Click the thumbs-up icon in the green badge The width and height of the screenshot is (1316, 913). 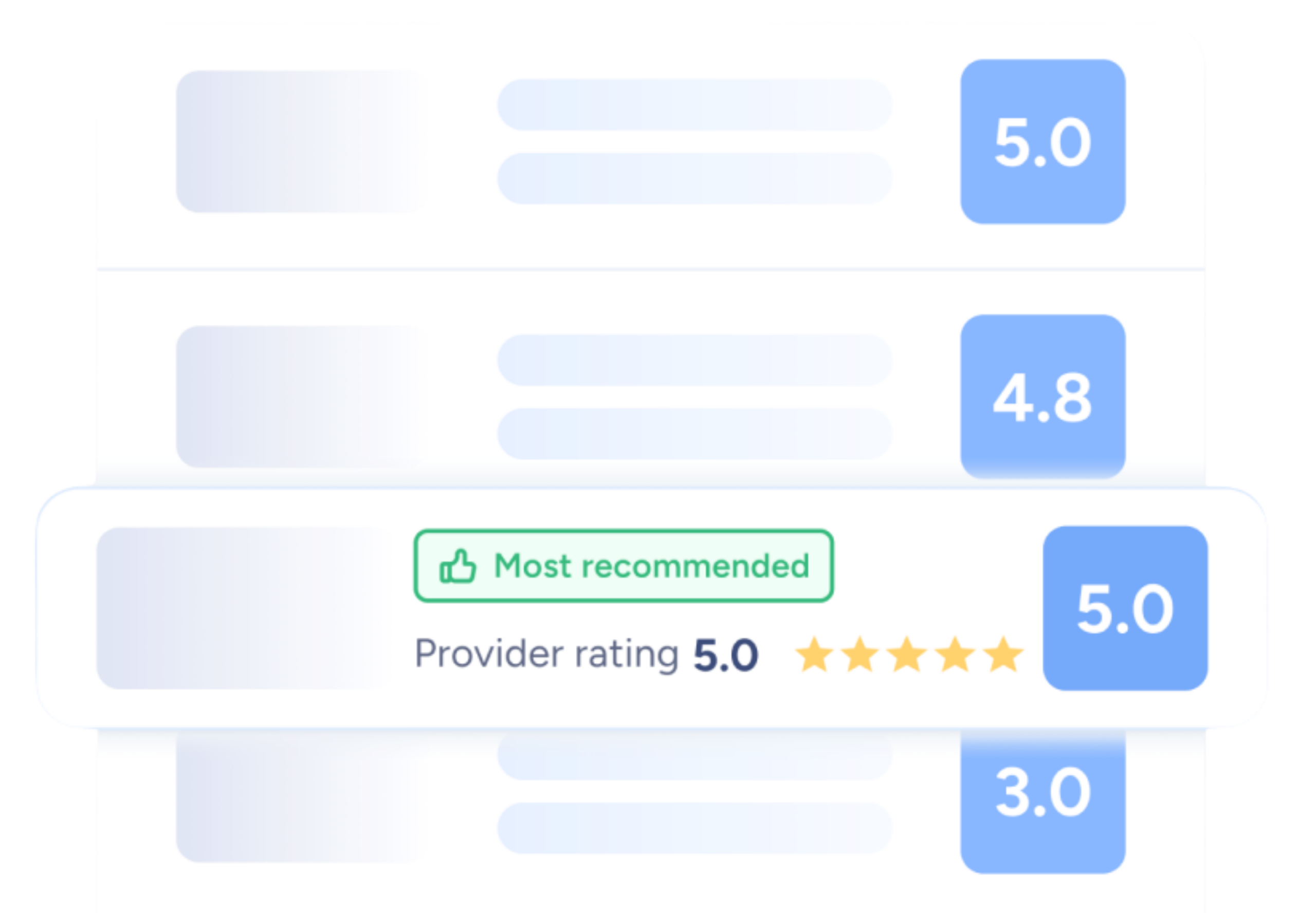458,566
